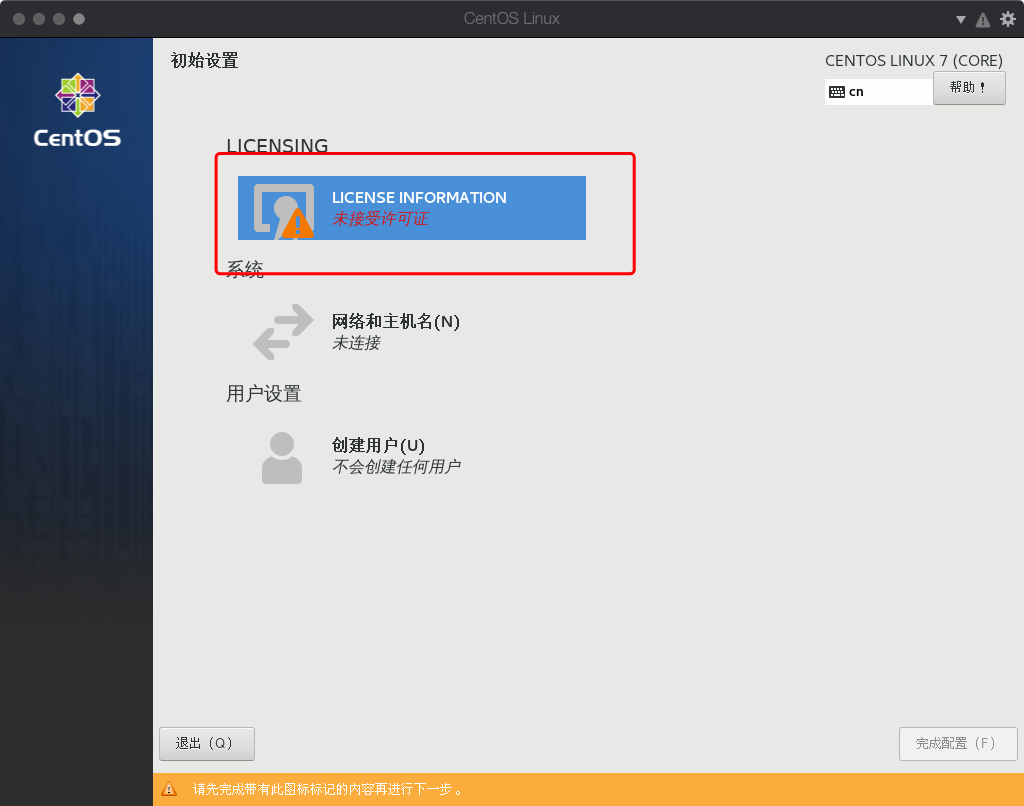Click the warning icon in the bottom banner
The height and width of the screenshot is (806, 1024).
171,789
